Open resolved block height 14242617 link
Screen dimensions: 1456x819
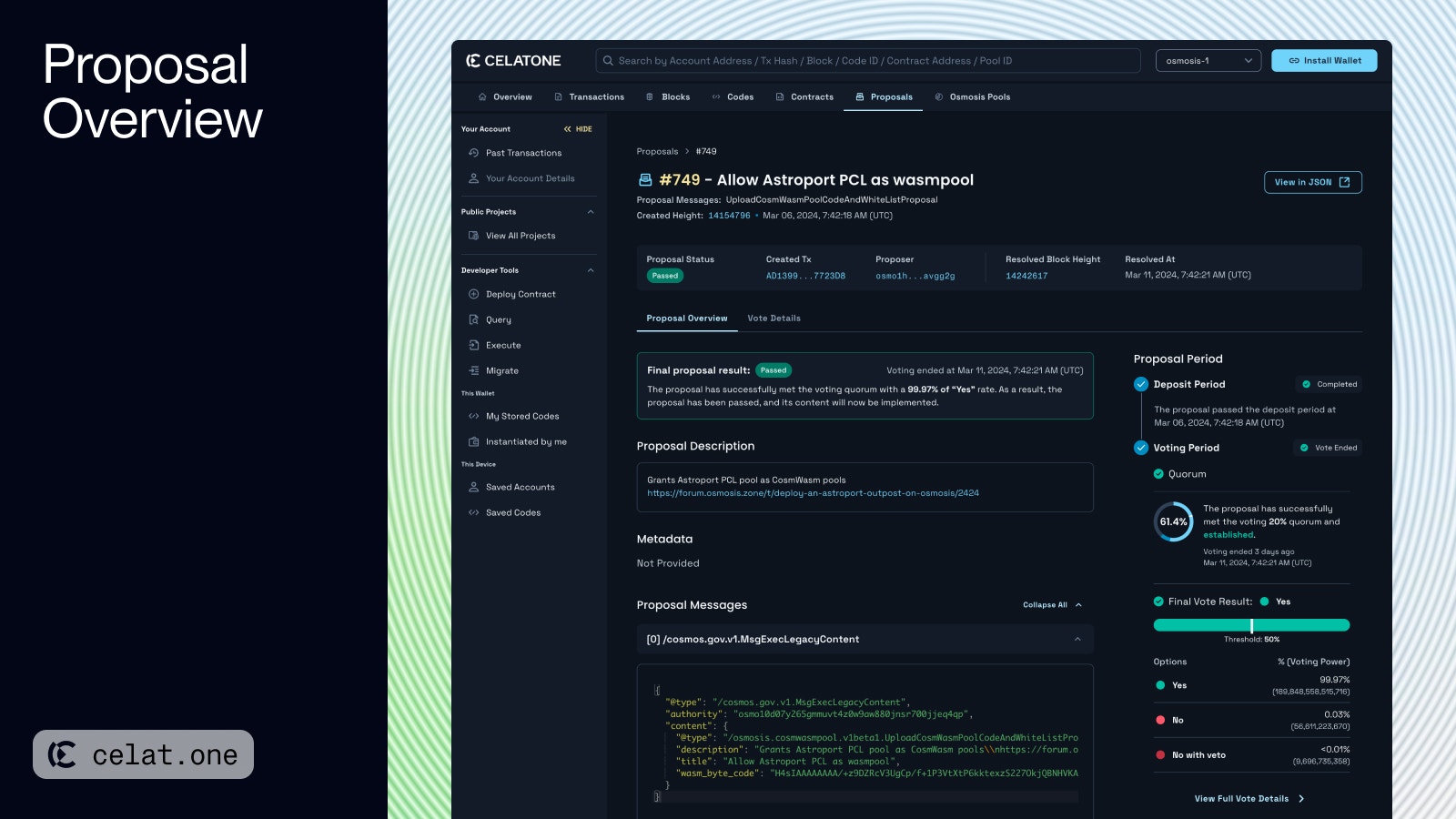[x=1026, y=276]
